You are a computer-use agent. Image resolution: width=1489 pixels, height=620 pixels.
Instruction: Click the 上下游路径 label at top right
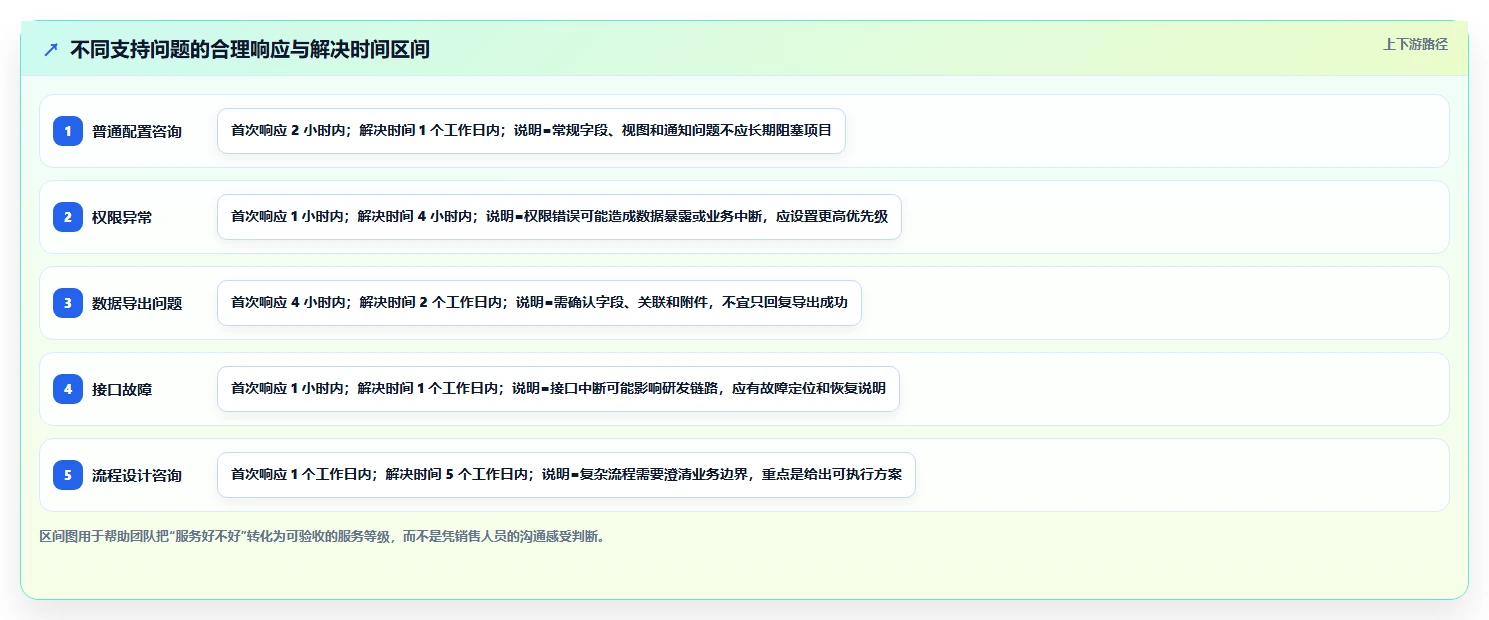(1415, 44)
